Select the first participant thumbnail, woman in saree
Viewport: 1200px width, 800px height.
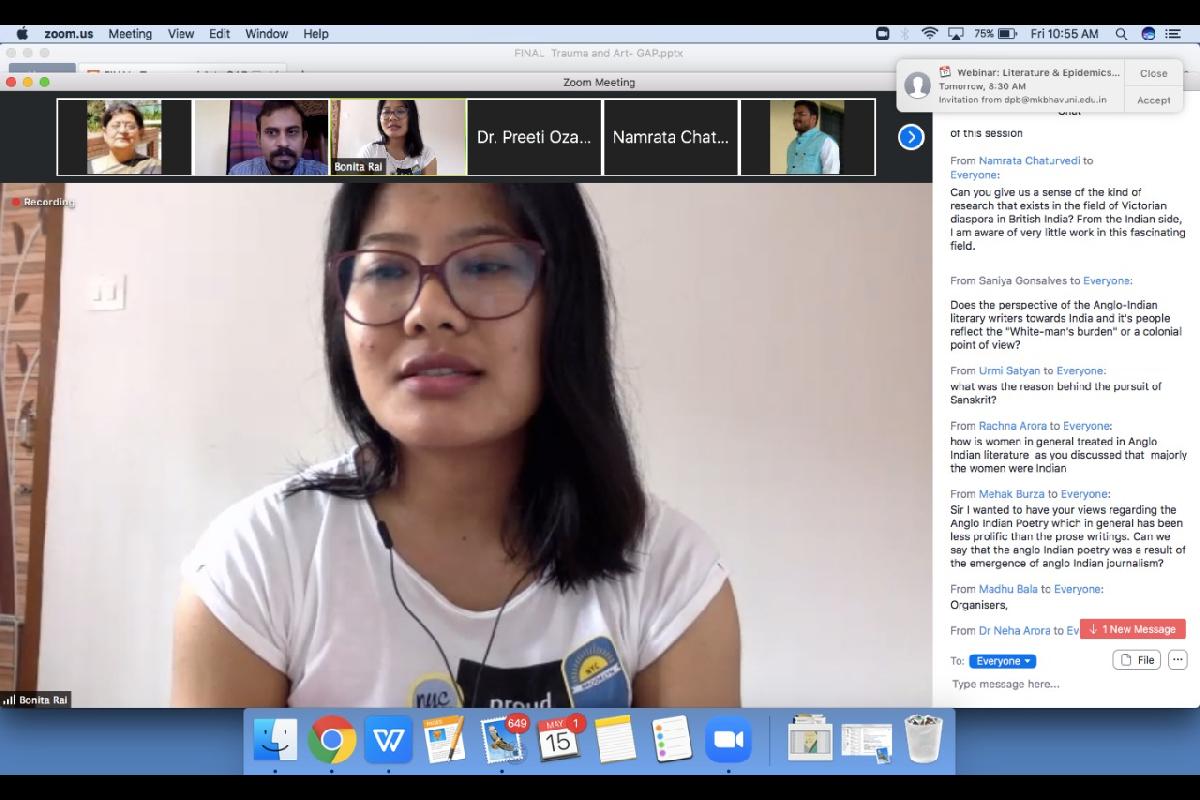pos(124,137)
